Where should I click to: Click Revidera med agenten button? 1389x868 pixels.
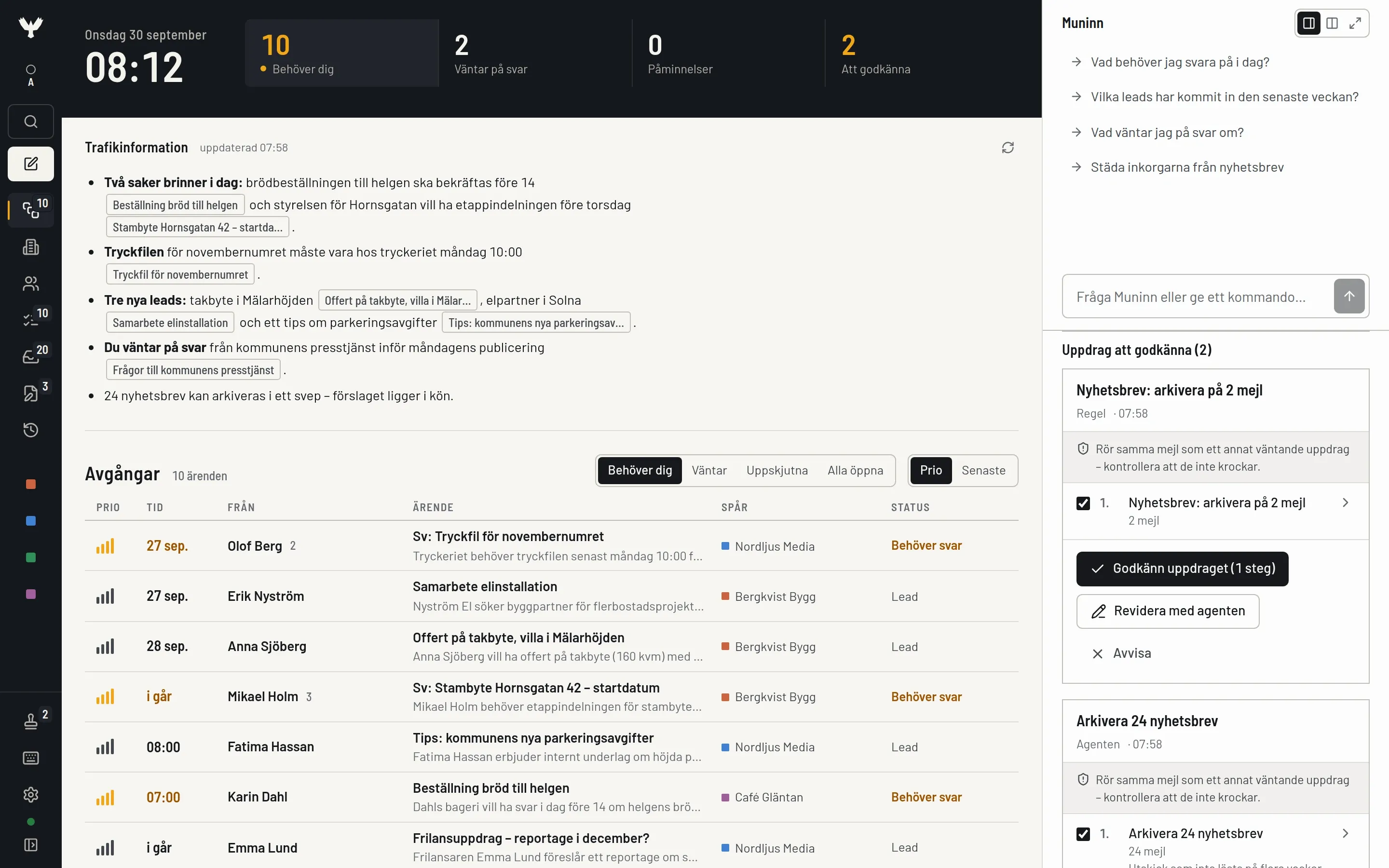click(x=1168, y=611)
